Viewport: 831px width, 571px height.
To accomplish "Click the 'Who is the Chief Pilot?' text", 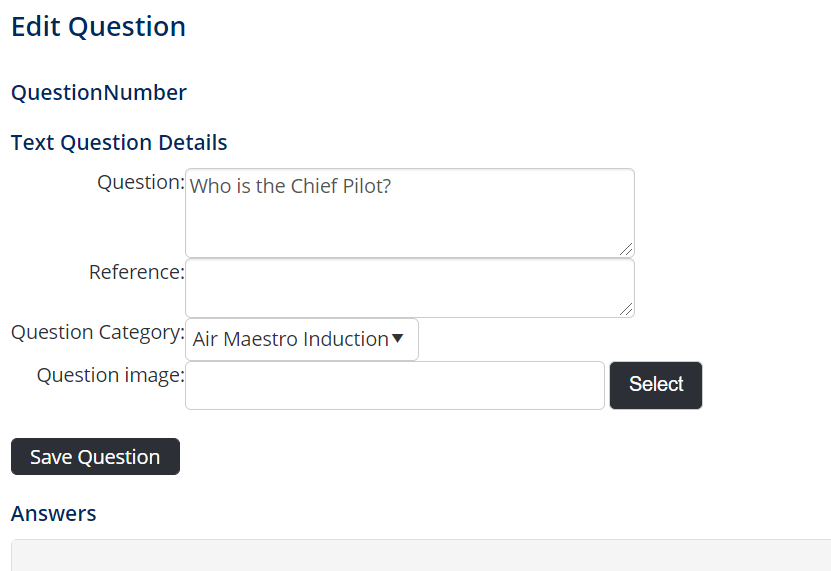I will pos(290,186).
